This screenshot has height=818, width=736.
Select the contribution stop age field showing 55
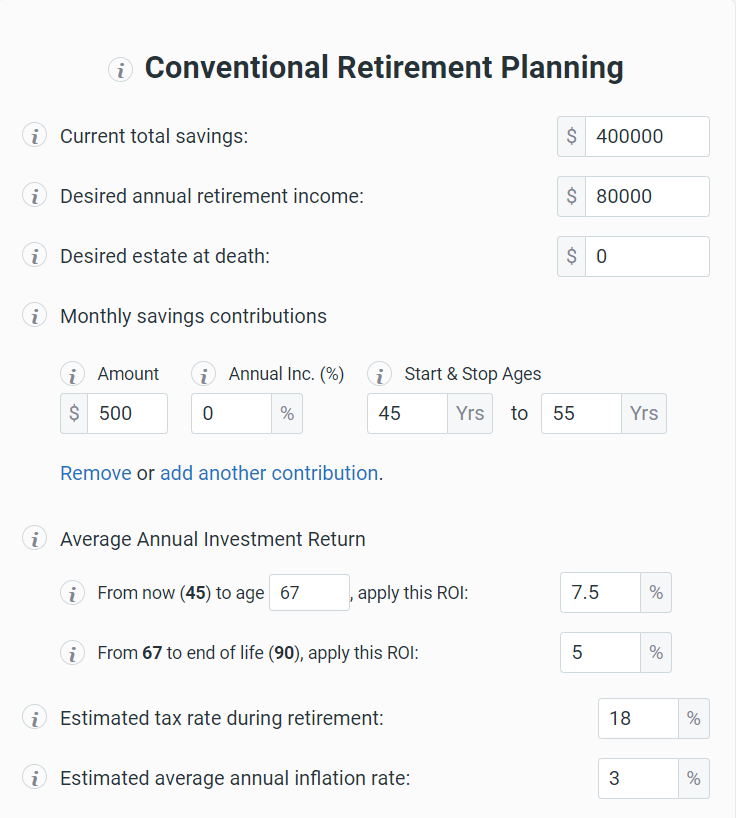click(x=581, y=413)
